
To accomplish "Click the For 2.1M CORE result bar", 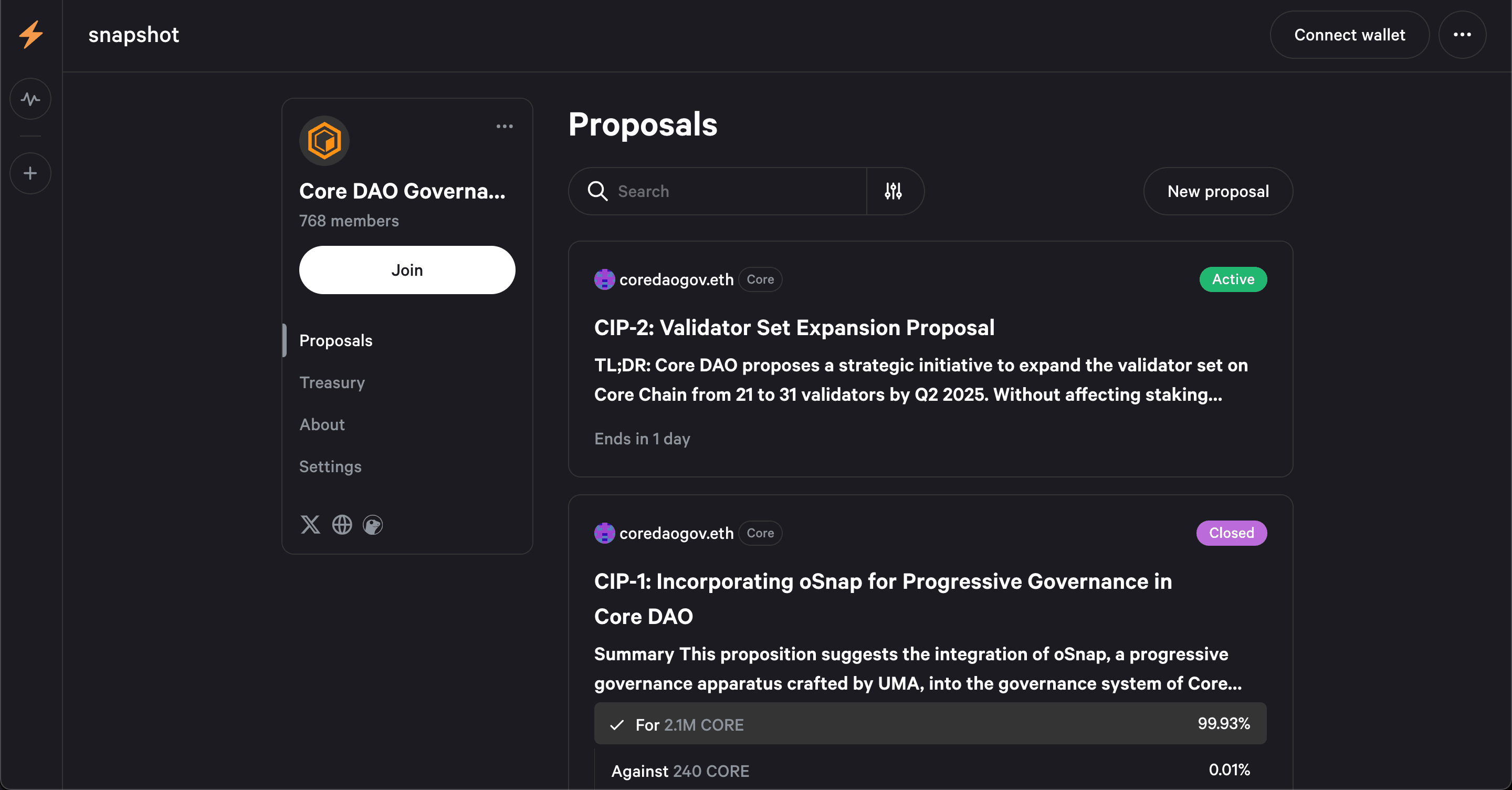I will (x=930, y=724).
